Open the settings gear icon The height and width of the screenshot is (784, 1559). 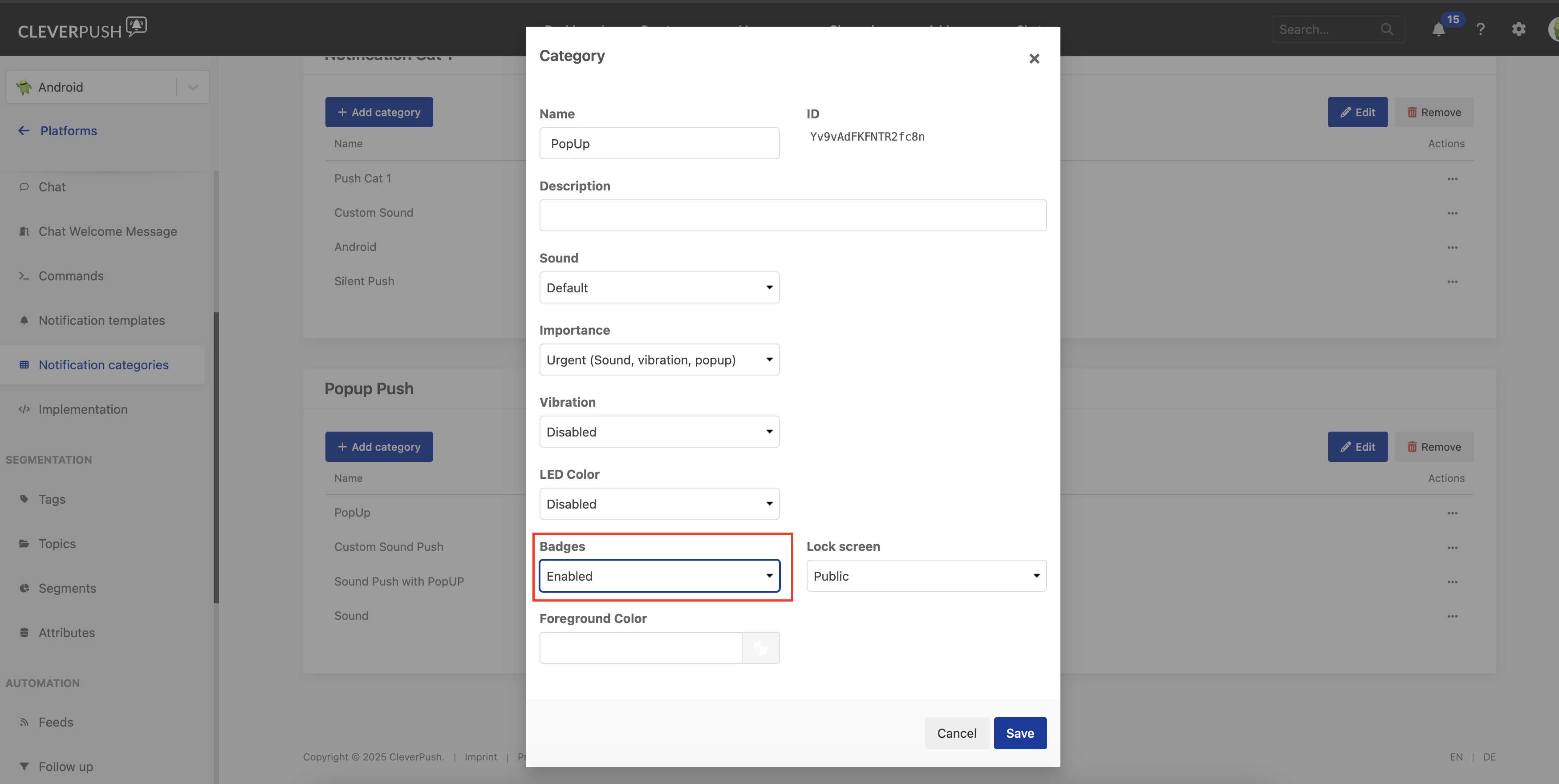1518,29
